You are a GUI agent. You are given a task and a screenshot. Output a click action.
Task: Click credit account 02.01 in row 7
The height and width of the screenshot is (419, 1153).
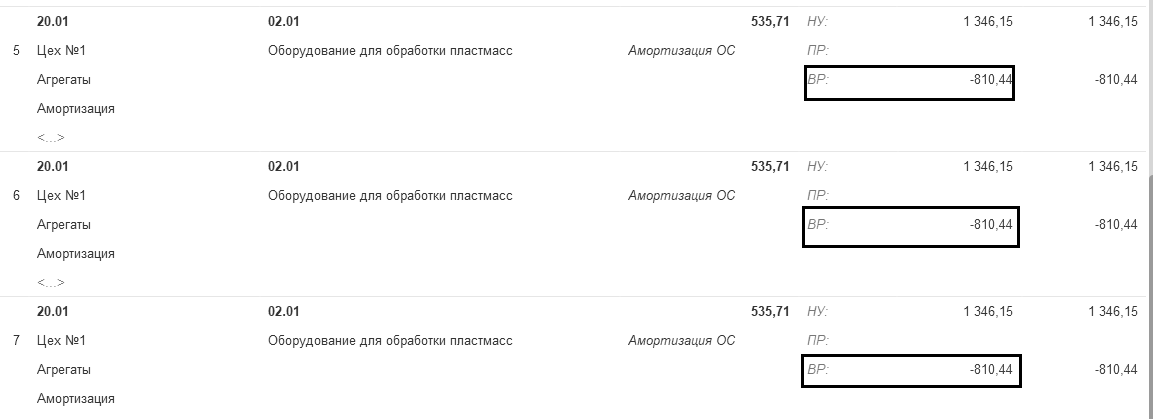[284, 312]
